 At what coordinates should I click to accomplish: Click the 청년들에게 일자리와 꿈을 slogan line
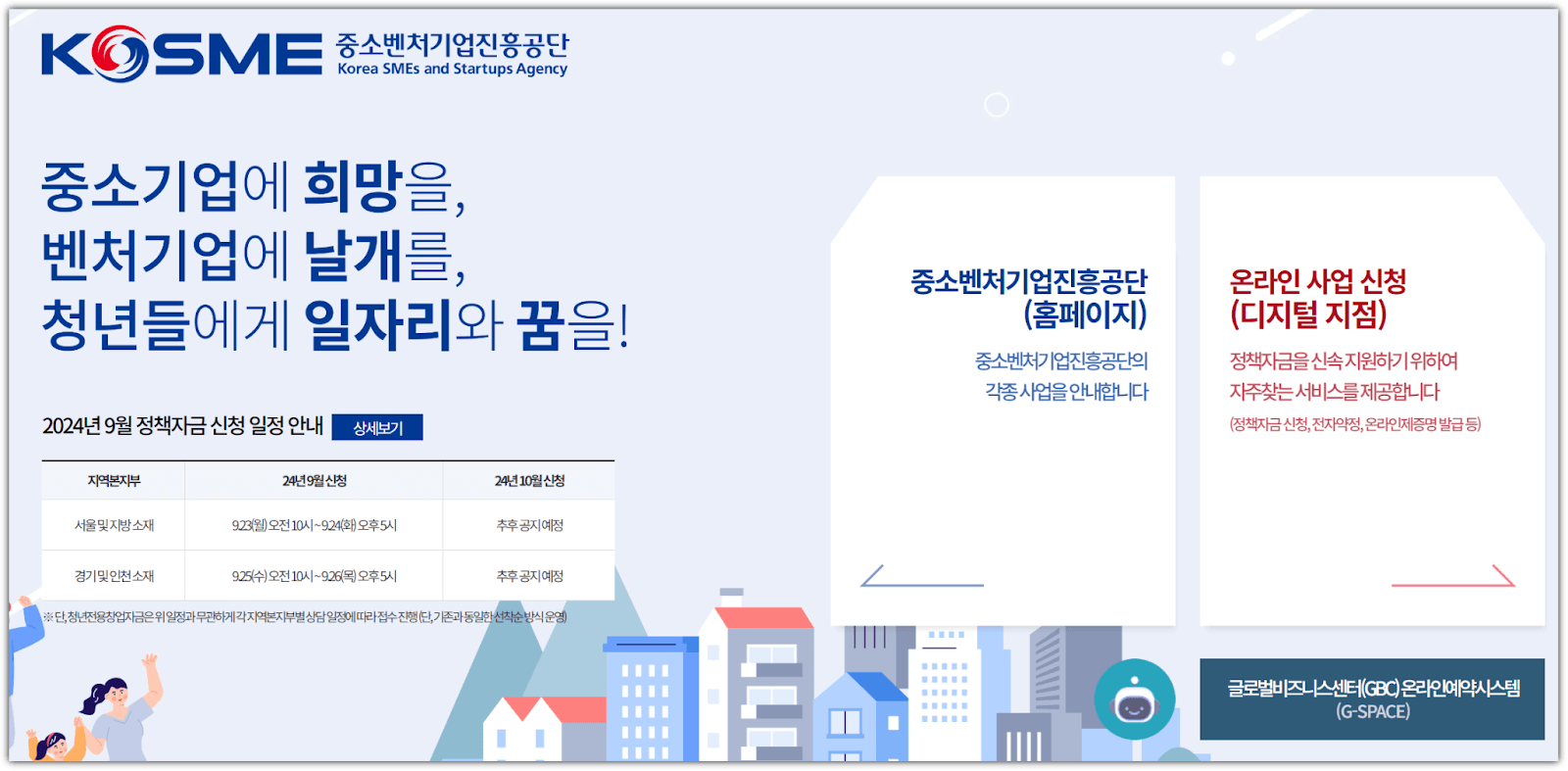[x=334, y=325]
